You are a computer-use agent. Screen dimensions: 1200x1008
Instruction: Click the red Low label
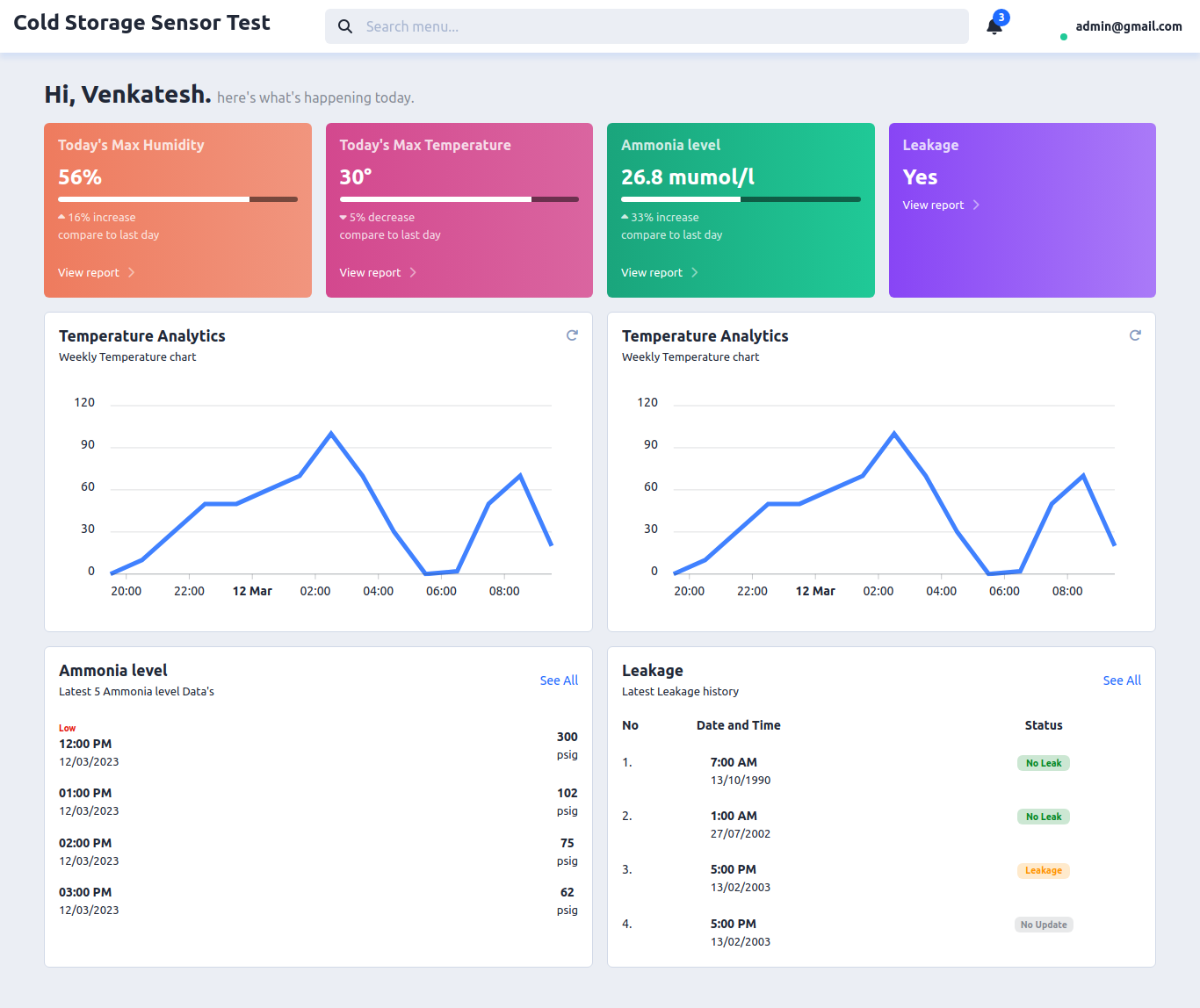point(68,728)
